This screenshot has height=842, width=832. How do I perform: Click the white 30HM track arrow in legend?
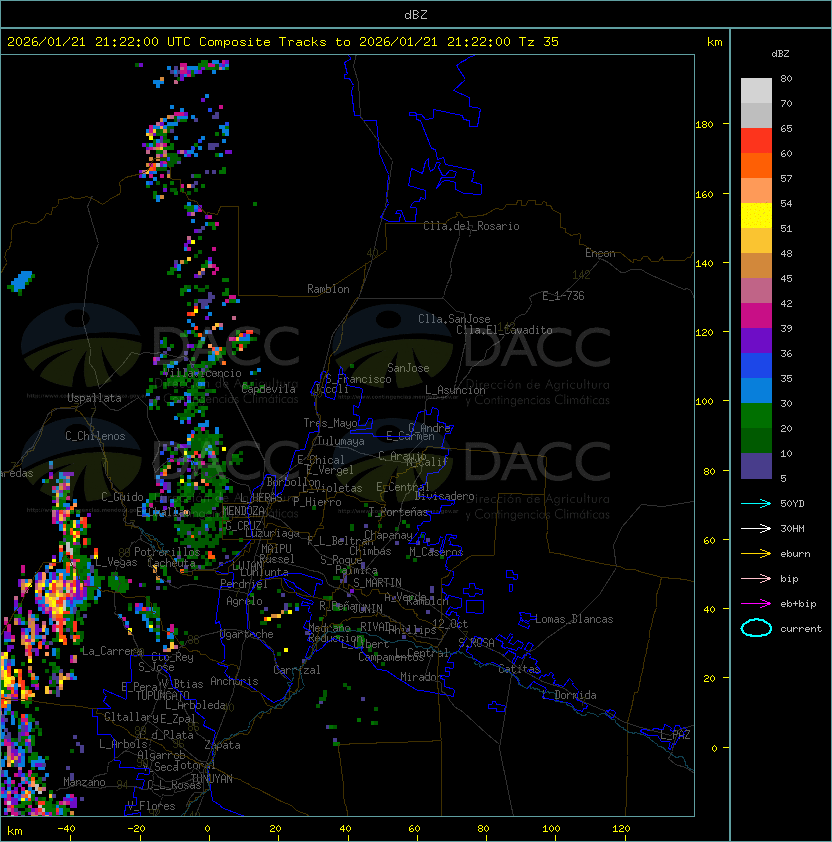(x=756, y=529)
